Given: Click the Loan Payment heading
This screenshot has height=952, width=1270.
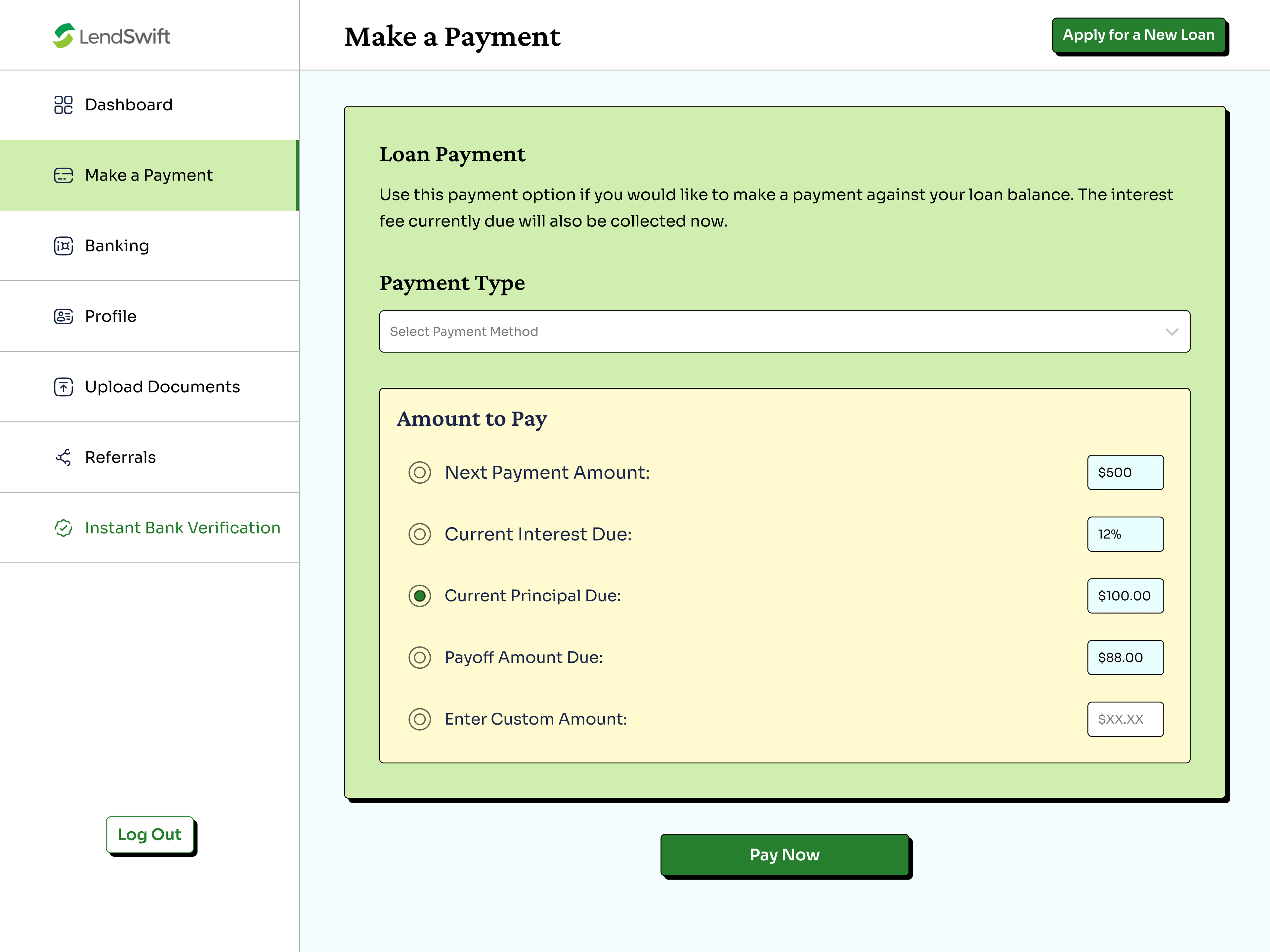Looking at the screenshot, I should (452, 155).
